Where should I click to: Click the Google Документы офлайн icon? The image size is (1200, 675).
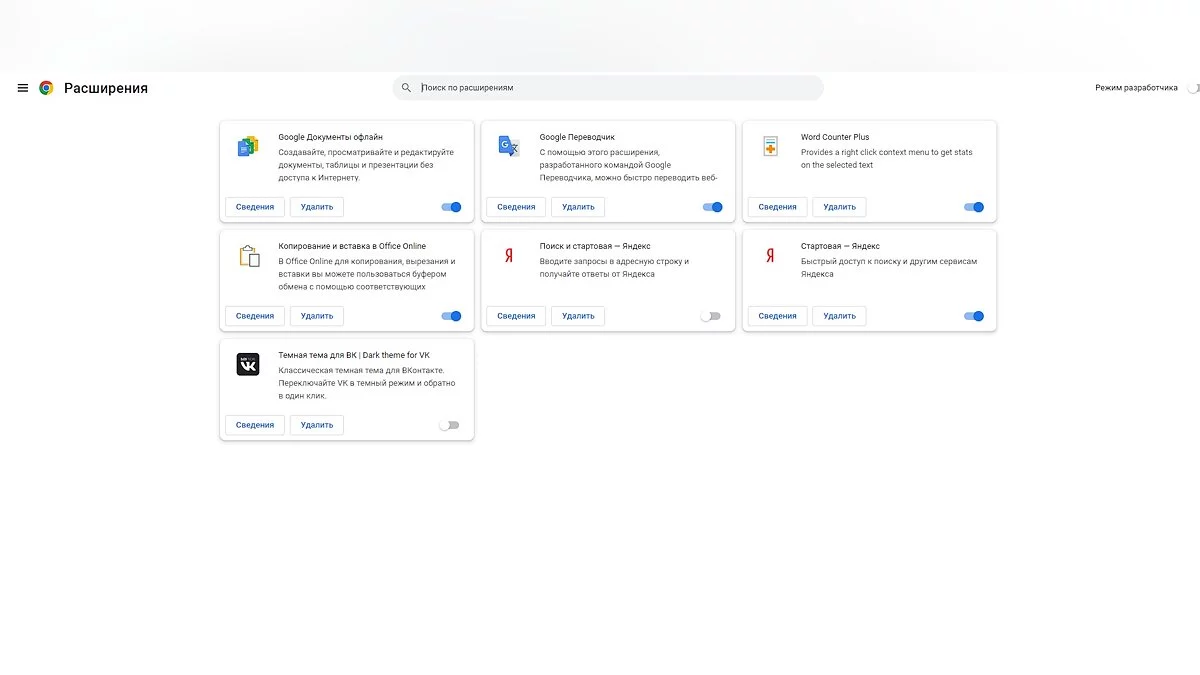248,146
